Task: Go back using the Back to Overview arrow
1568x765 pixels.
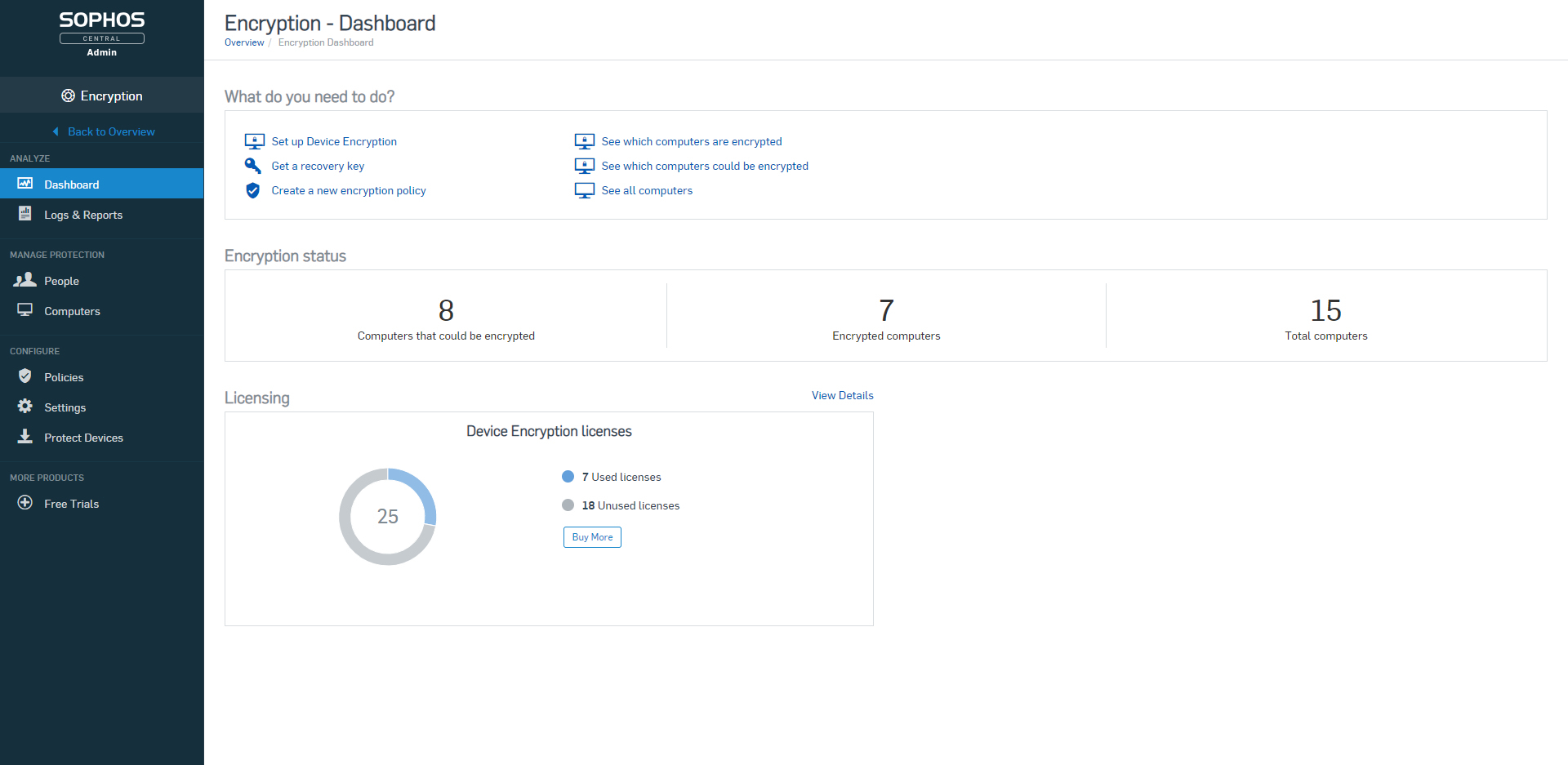Action: [x=56, y=131]
